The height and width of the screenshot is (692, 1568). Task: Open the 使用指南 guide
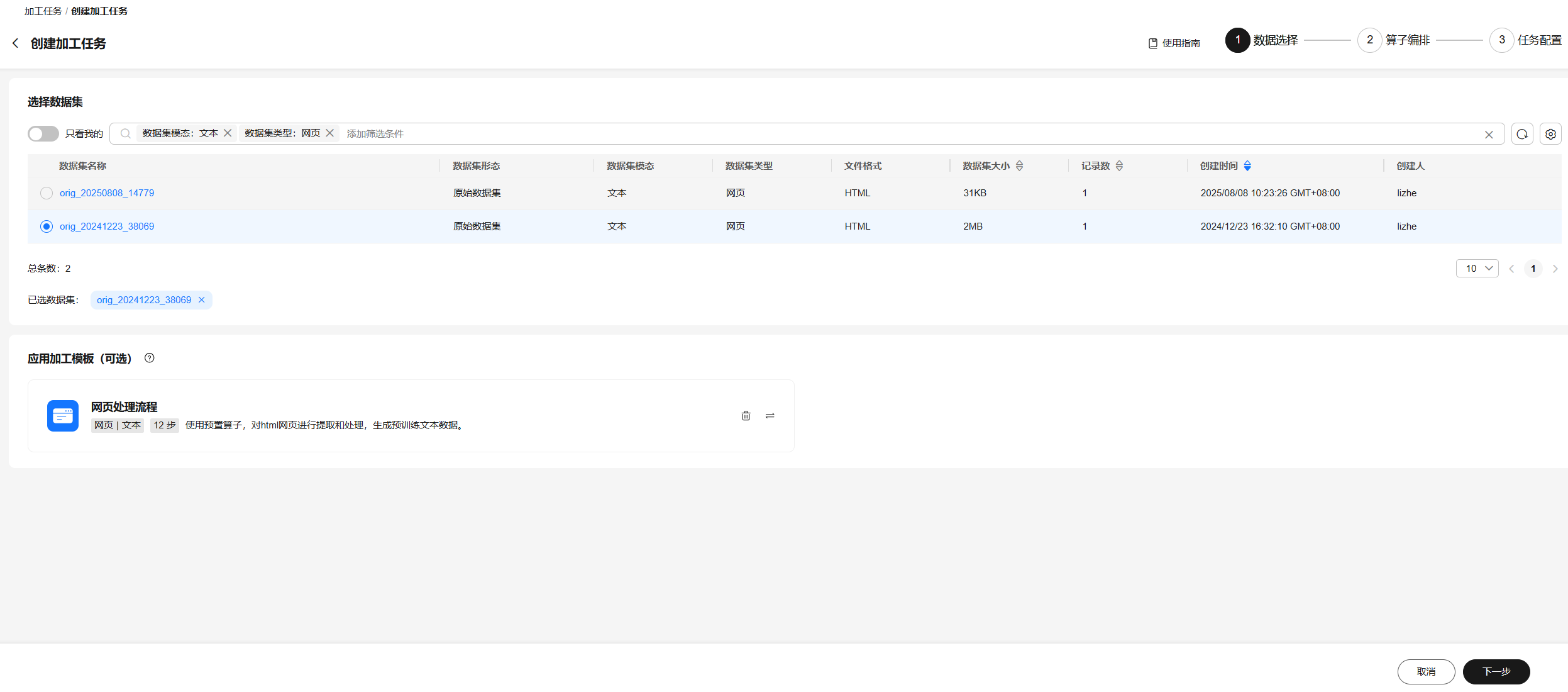point(1174,43)
